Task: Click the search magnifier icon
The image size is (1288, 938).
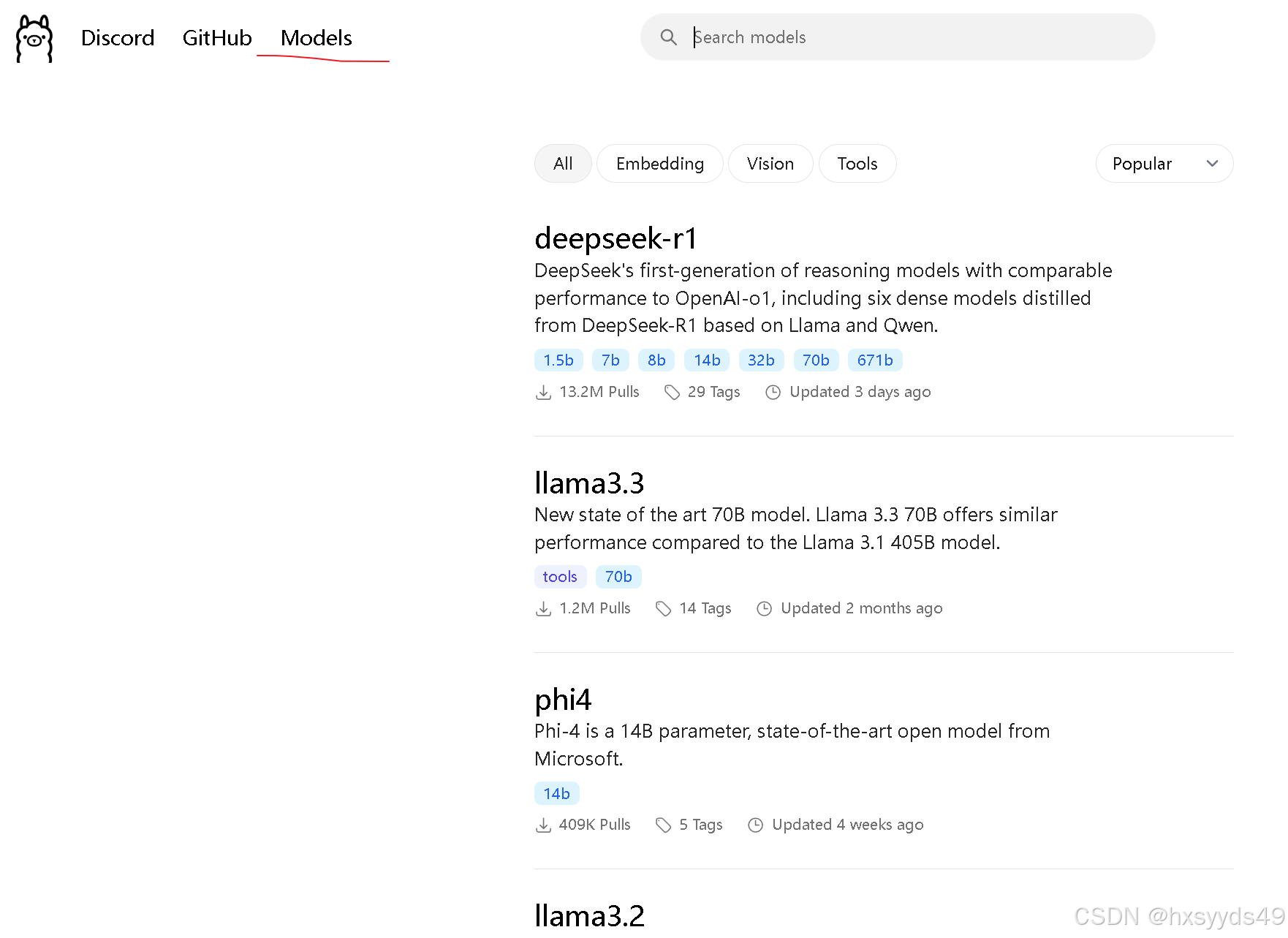Action: point(668,37)
